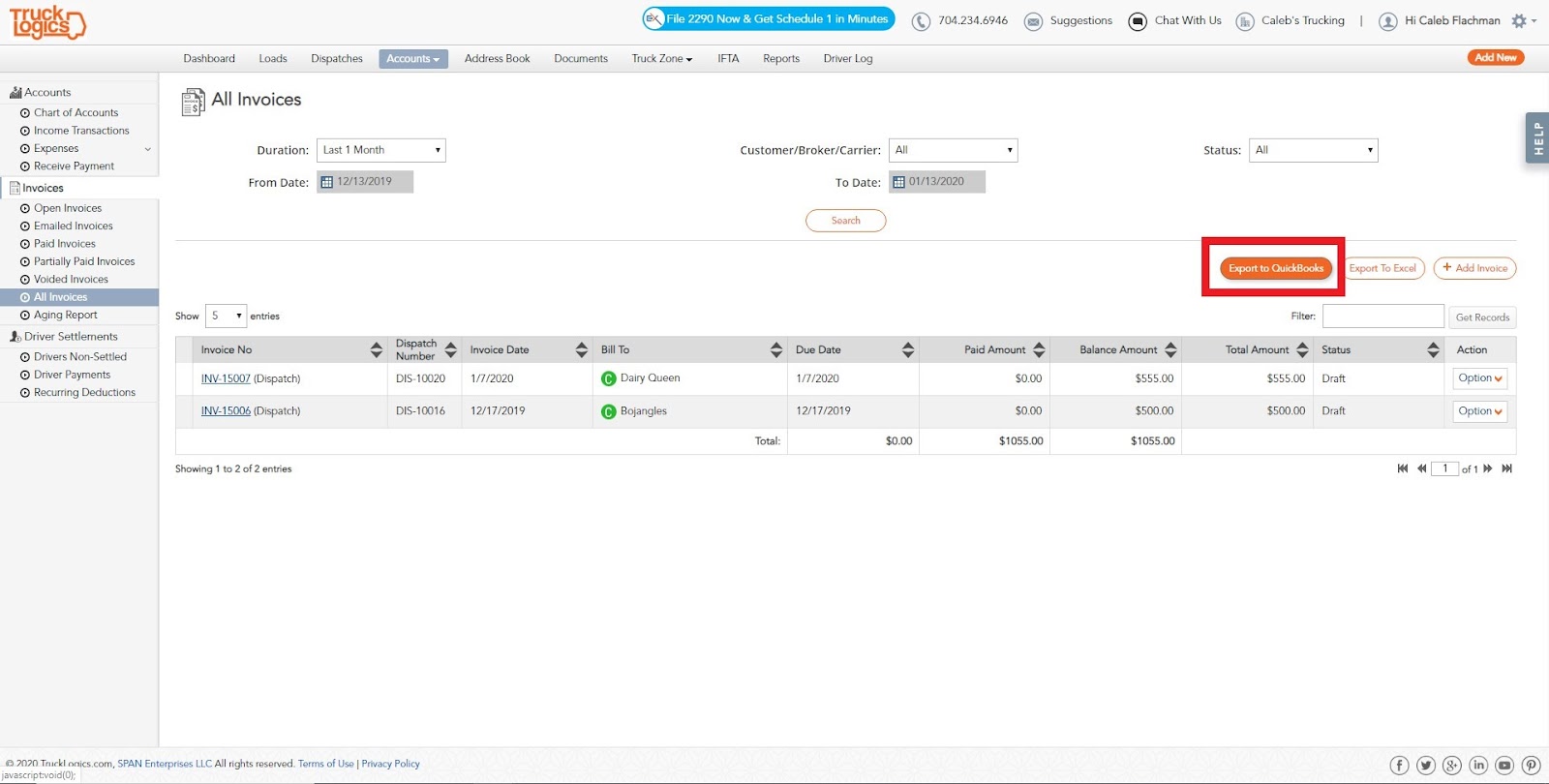
Task: Expand the Expenses sidebar submenu
Action: [x=148, y=149]
